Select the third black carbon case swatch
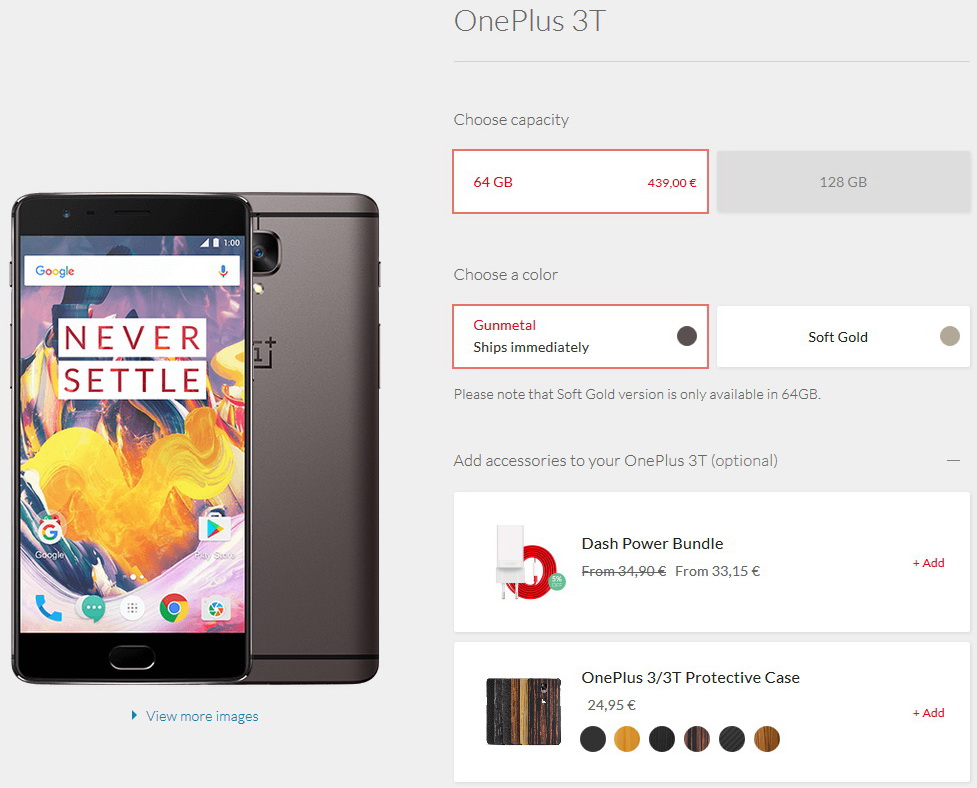This screenshot has height=788, width=977. (x=662, y=739)
